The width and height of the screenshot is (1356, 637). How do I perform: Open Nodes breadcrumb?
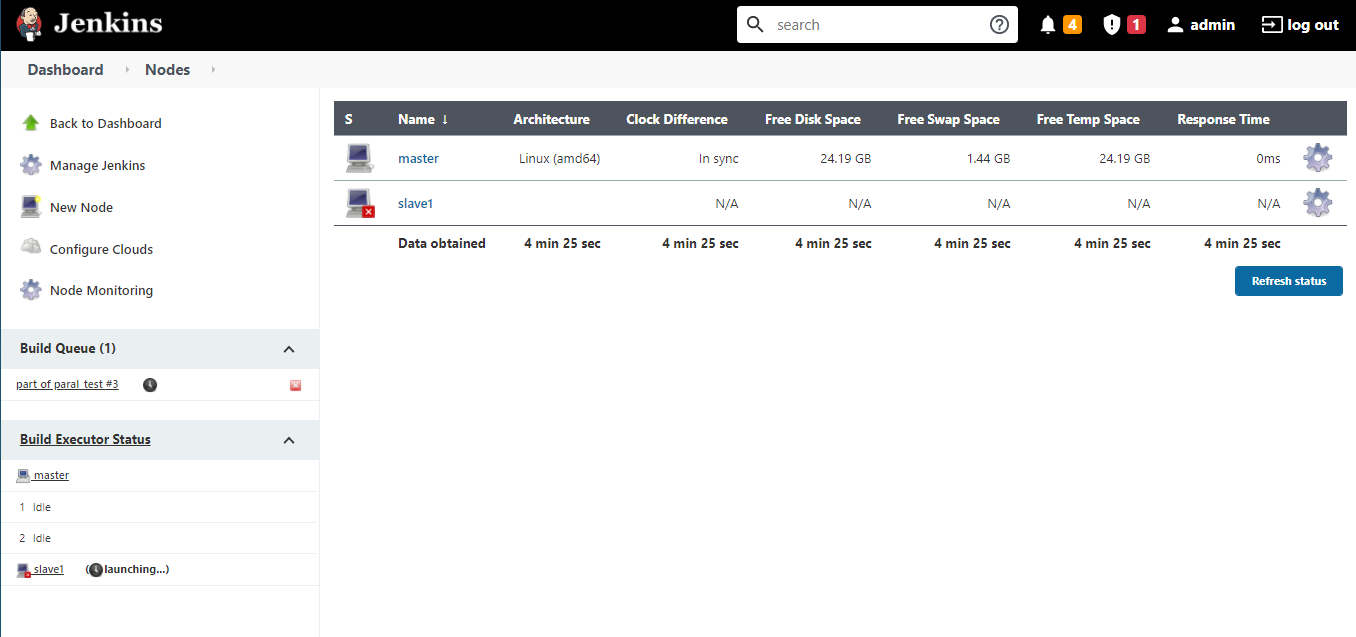(167, 70)
